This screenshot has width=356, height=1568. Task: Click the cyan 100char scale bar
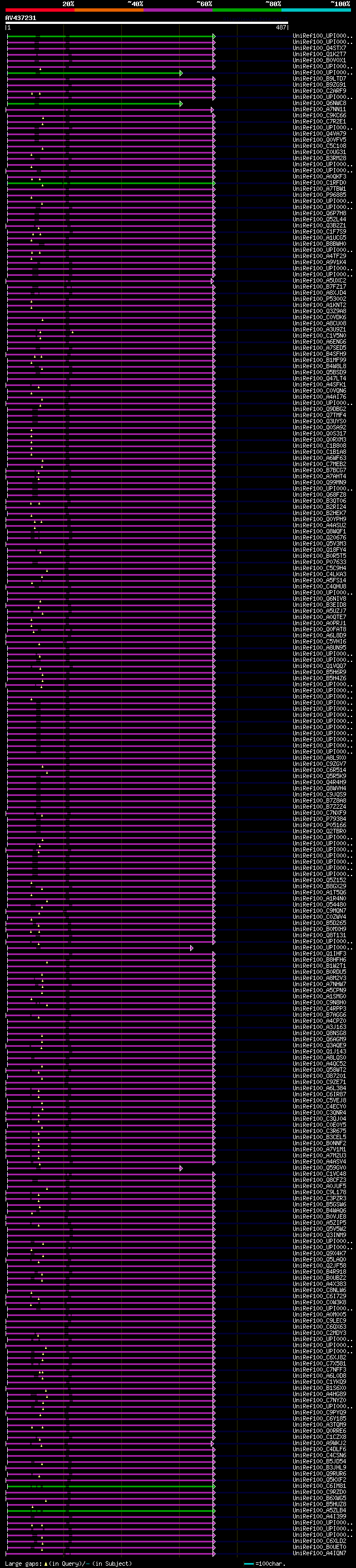click(x=249, y=1563)
